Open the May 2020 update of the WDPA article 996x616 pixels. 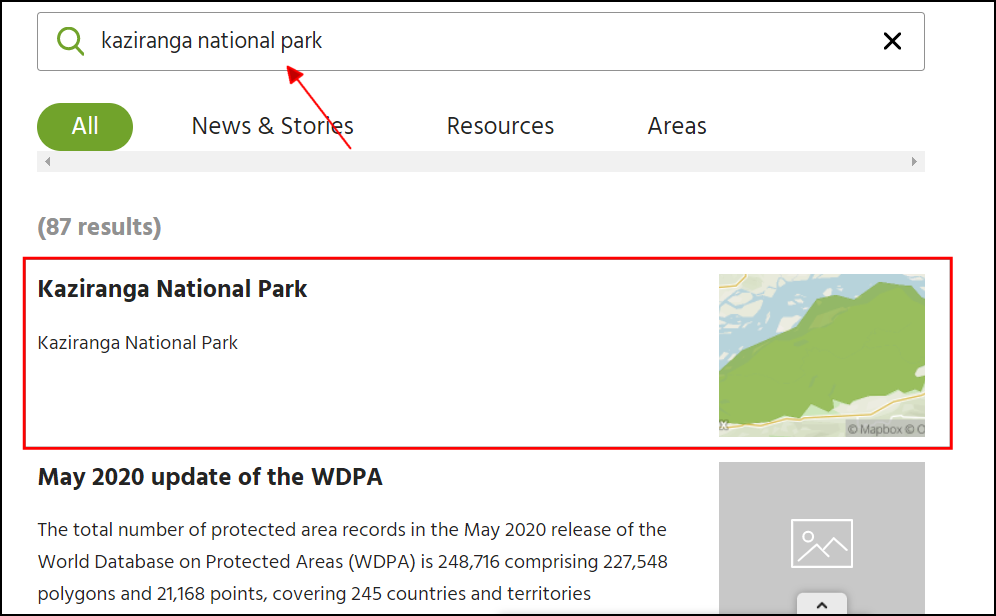click(210, 477)
